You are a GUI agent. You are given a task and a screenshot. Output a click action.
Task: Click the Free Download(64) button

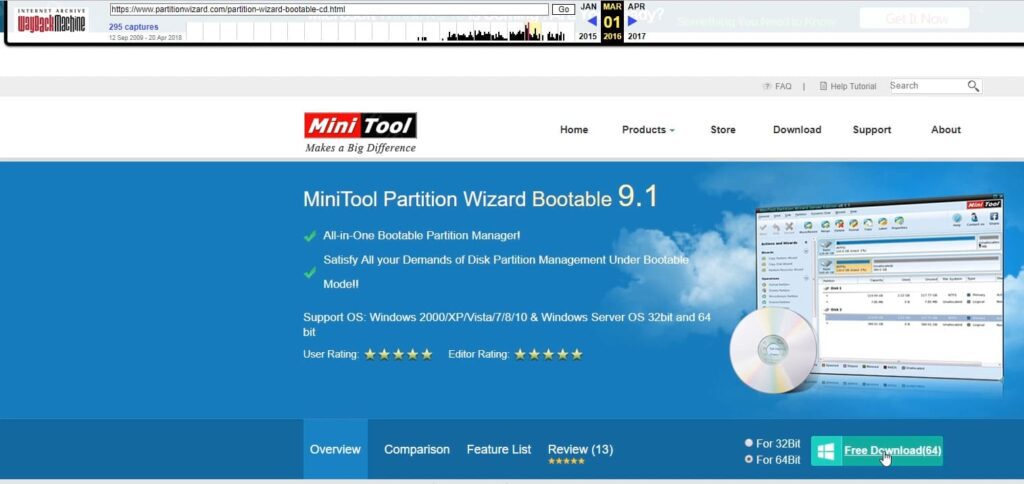coord(877,451)
